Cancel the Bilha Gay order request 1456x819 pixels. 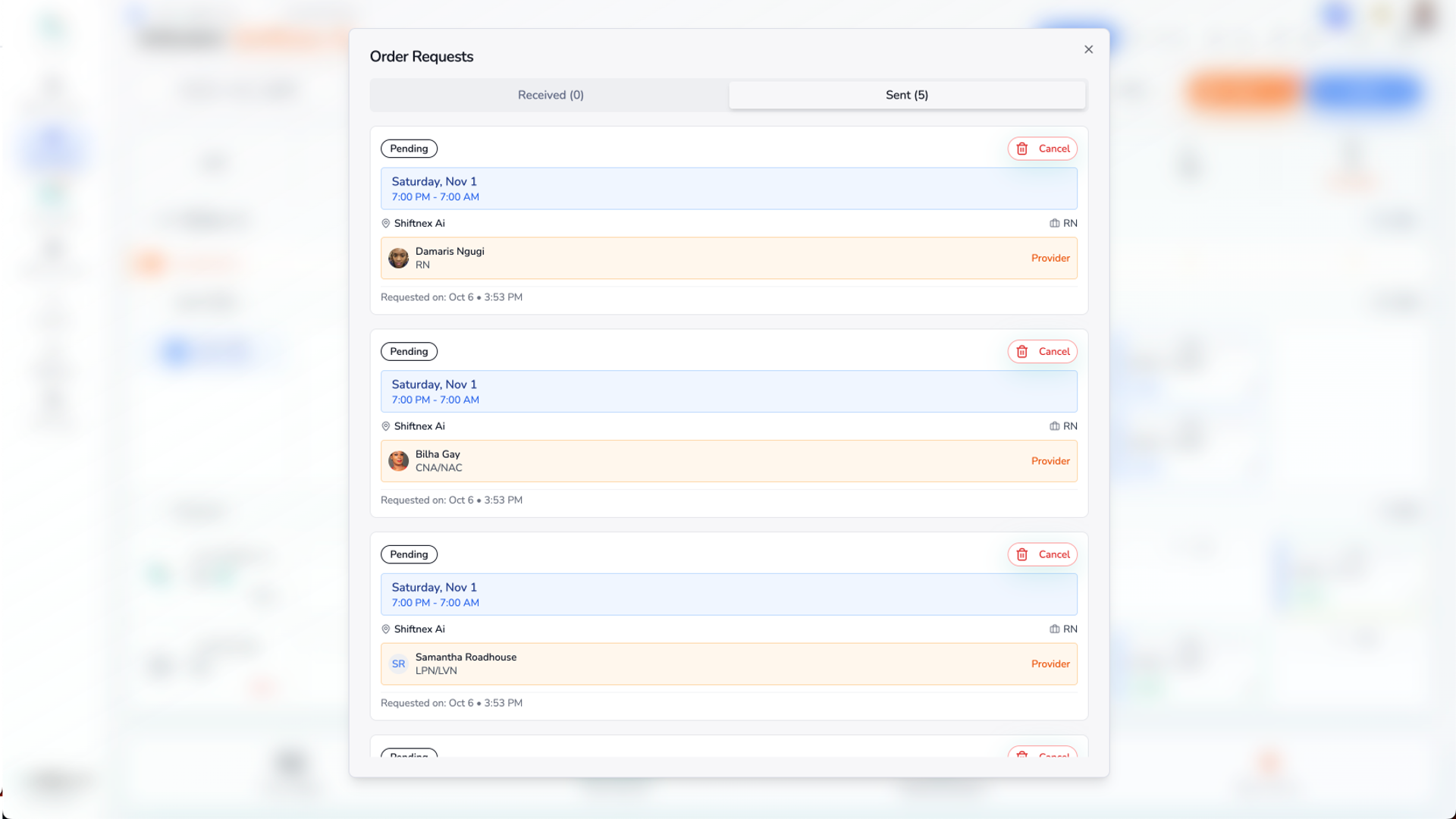click(1042, 351)
